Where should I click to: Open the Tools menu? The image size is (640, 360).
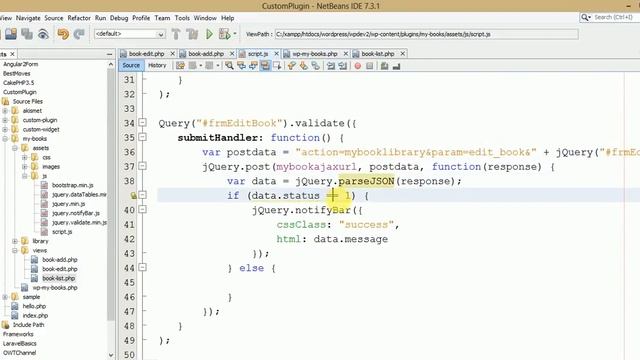(x=182, y=18)
